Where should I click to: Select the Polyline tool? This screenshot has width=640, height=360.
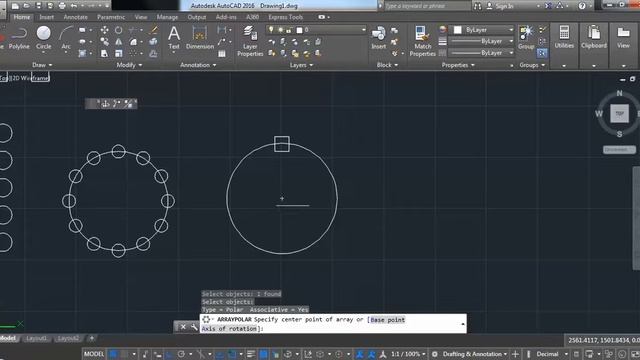tap(19, 38)
